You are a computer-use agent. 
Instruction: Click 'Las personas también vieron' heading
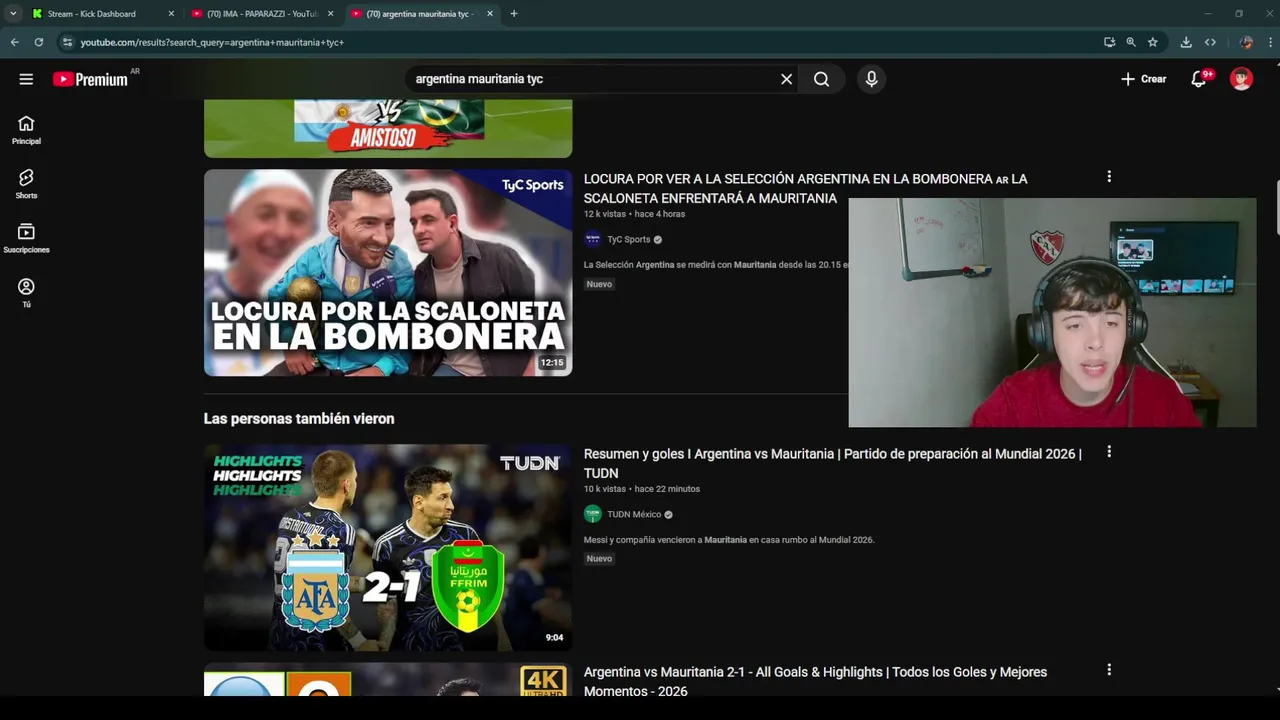tap(299, 419)
